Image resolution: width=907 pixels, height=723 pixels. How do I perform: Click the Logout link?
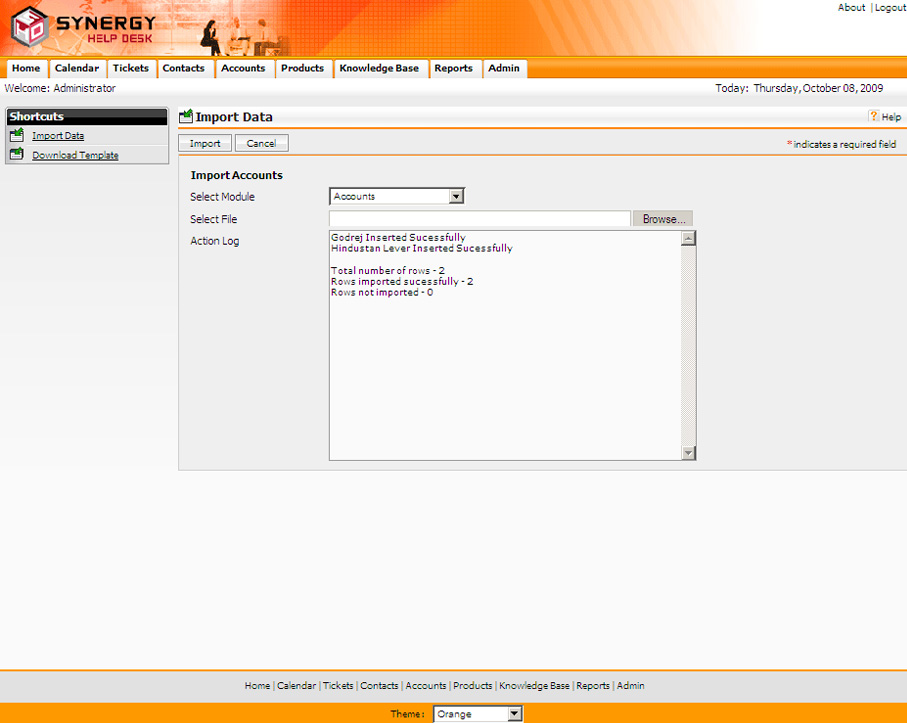coord(890,8)
